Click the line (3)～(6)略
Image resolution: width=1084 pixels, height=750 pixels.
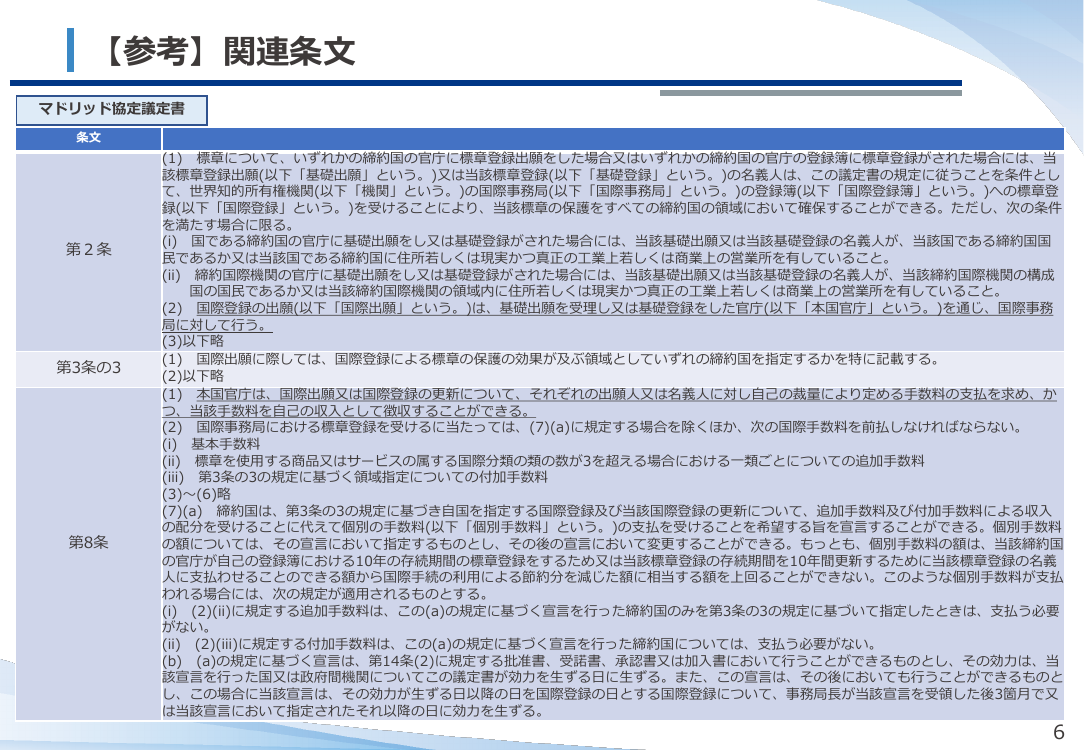196,494
